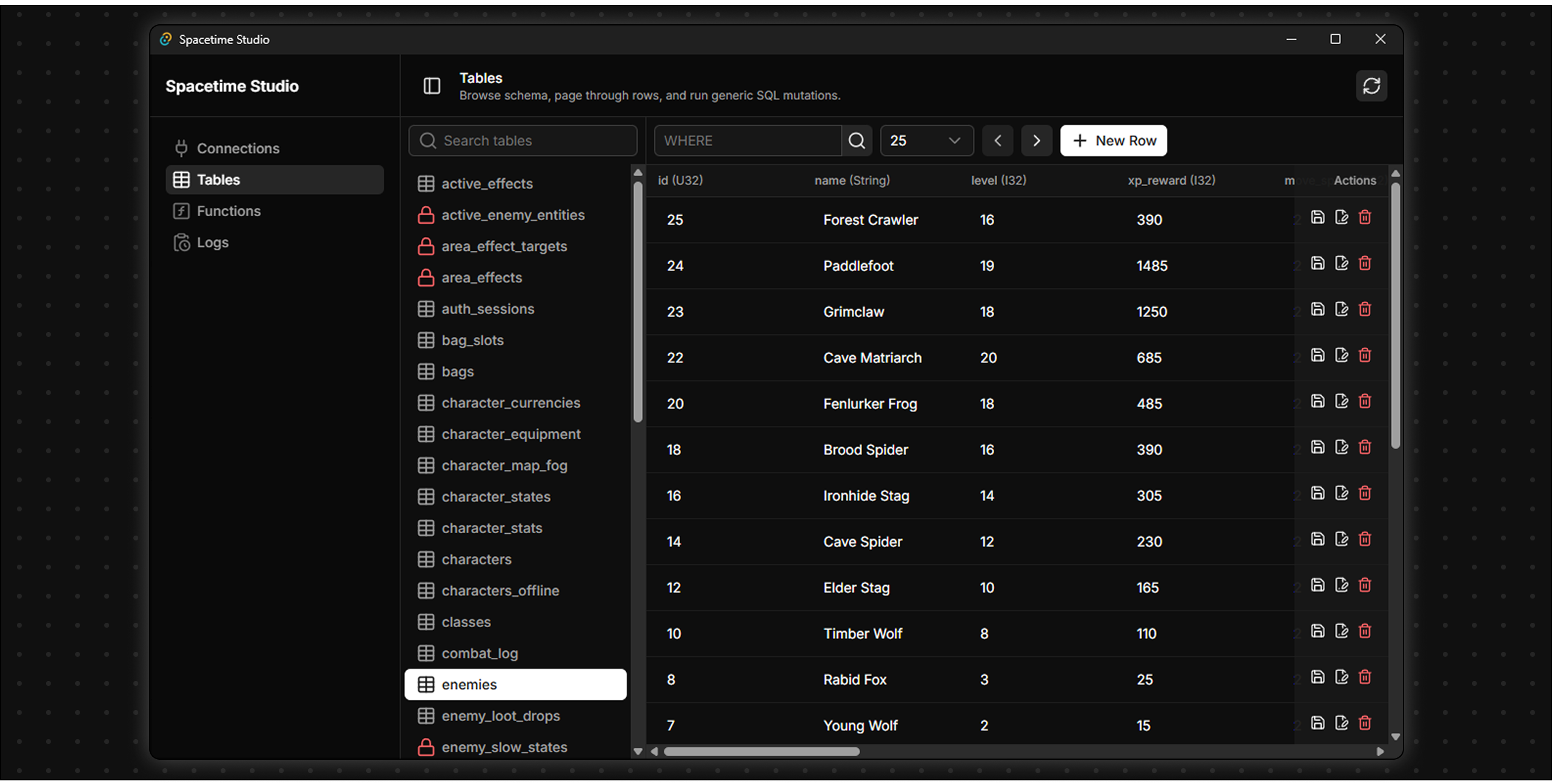1552x784 pixels.
Task: Go to previous page of rows
Action: pos(997,141)
